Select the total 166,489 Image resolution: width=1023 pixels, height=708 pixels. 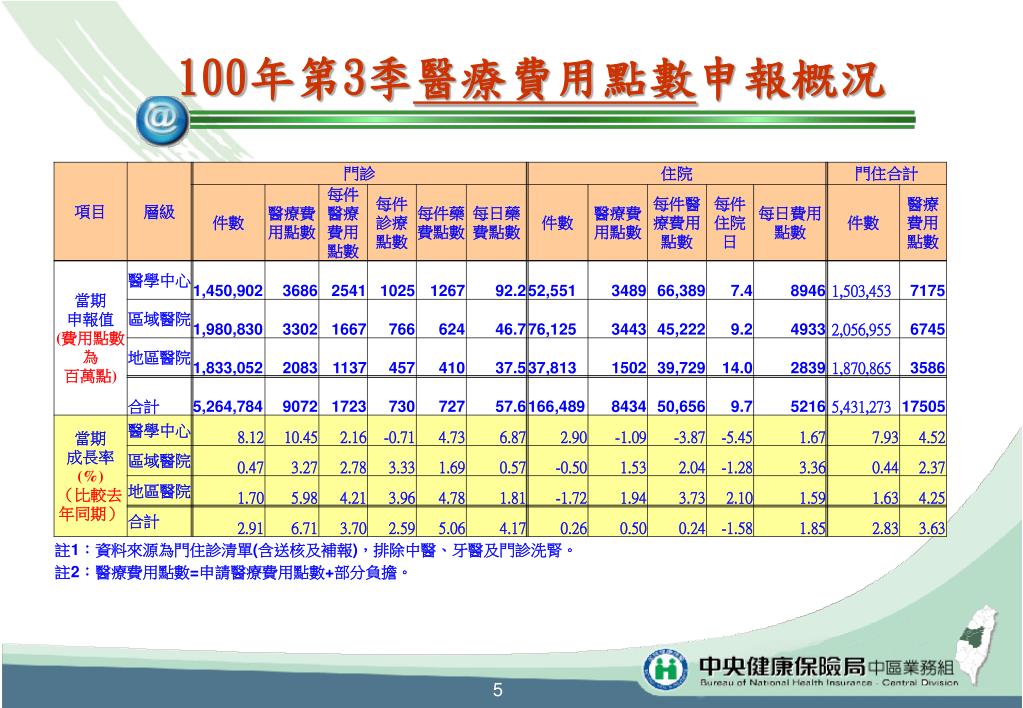click(557, 407)
